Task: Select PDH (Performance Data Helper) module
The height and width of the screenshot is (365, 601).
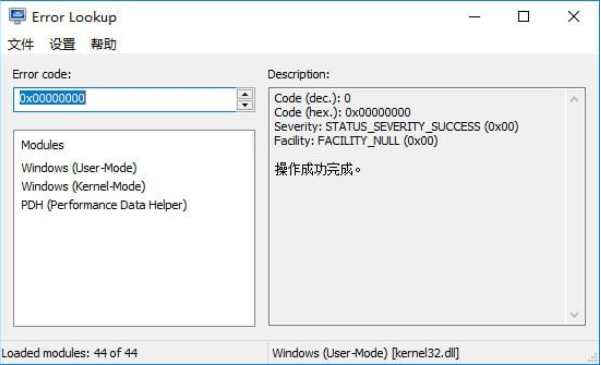Action: point(104,205)
